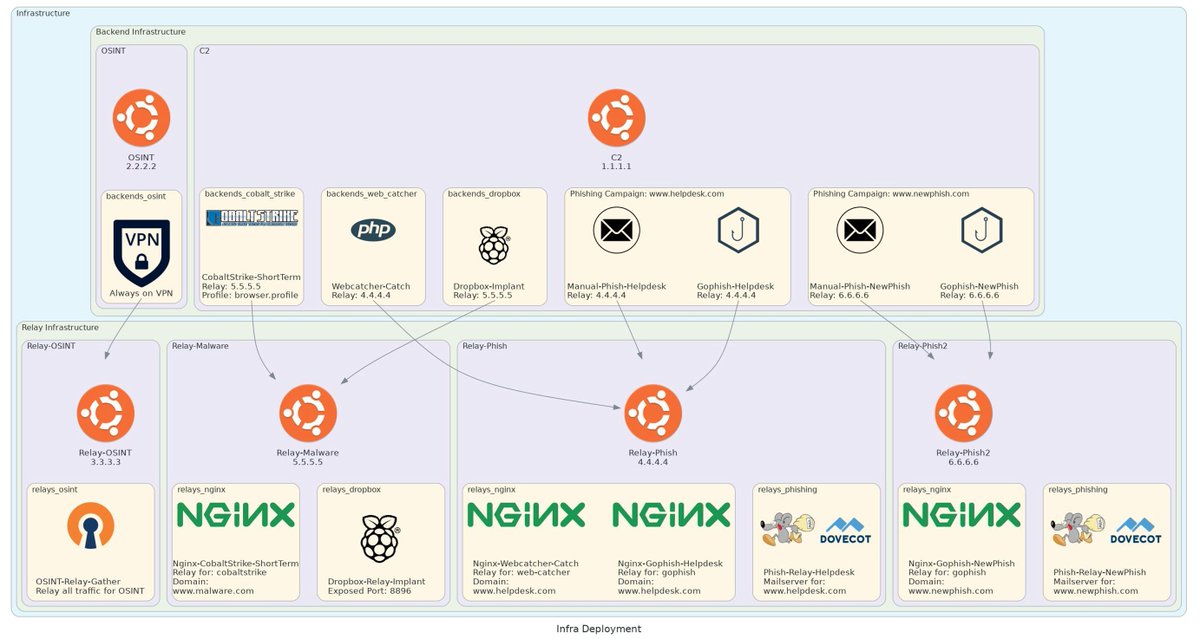This screenshot has width=1200, height=639.
Task: Select Exposed Port: 8896 text
Action: [369, 591]
